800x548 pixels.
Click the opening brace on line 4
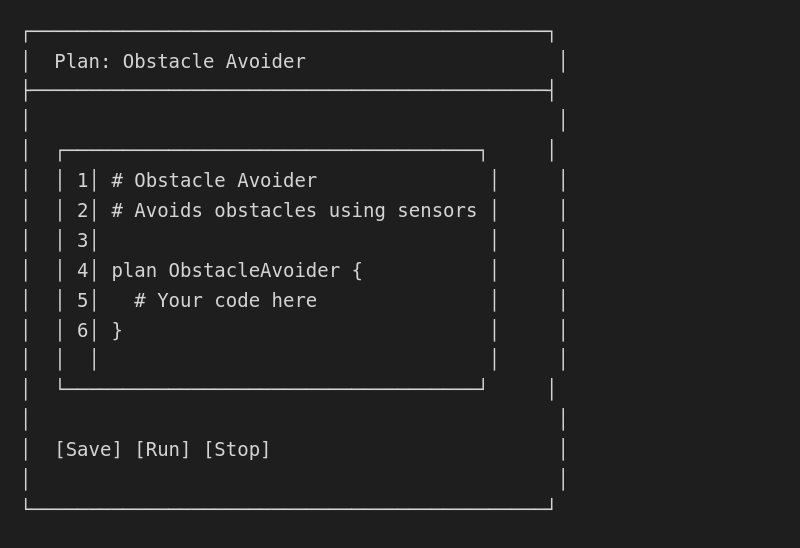[x=357, y=271]
